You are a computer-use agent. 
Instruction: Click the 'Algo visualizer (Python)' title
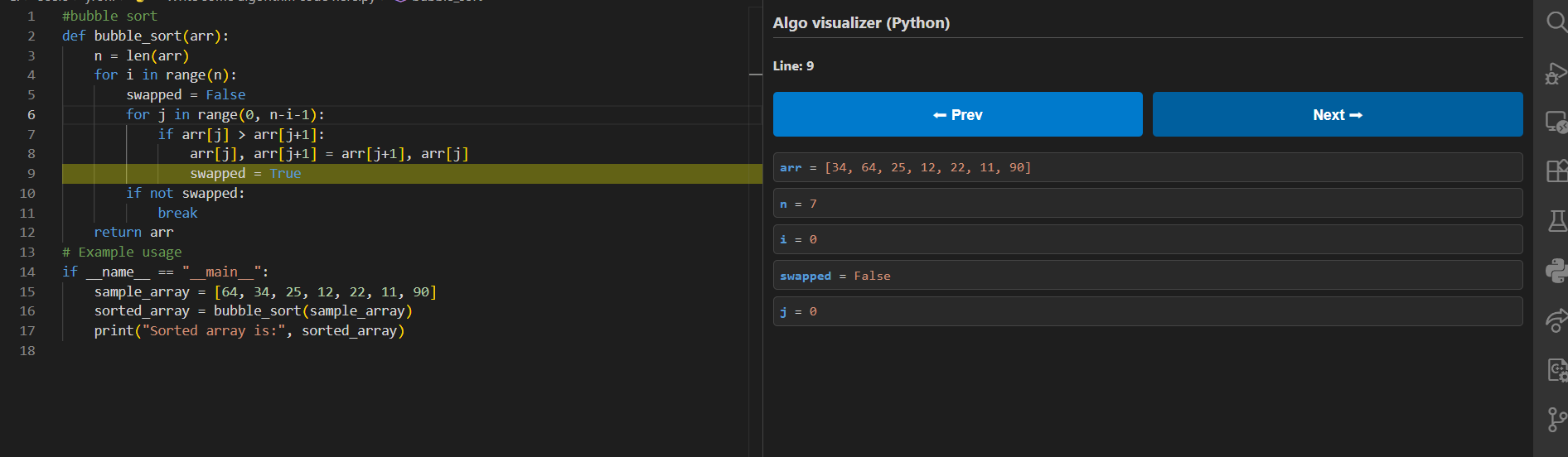861,23
